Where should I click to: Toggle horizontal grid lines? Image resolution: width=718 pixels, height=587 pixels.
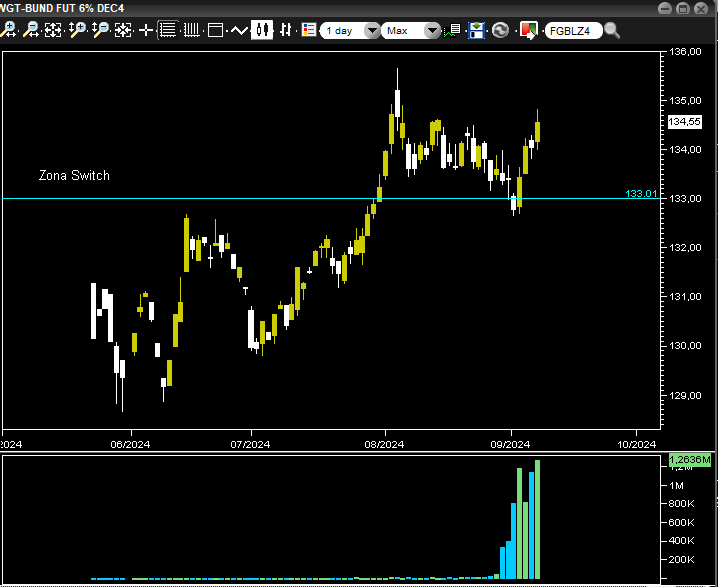[x=168, y=30]
